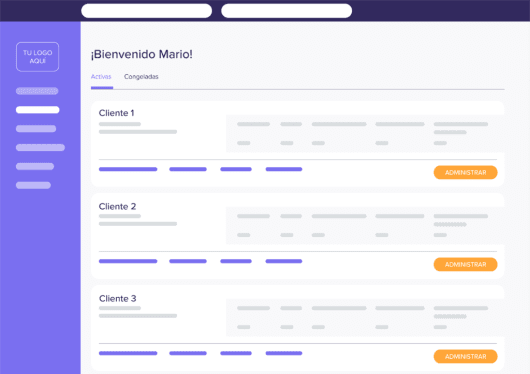Click the right white field in top bar
530x374 pixels.
287,11
